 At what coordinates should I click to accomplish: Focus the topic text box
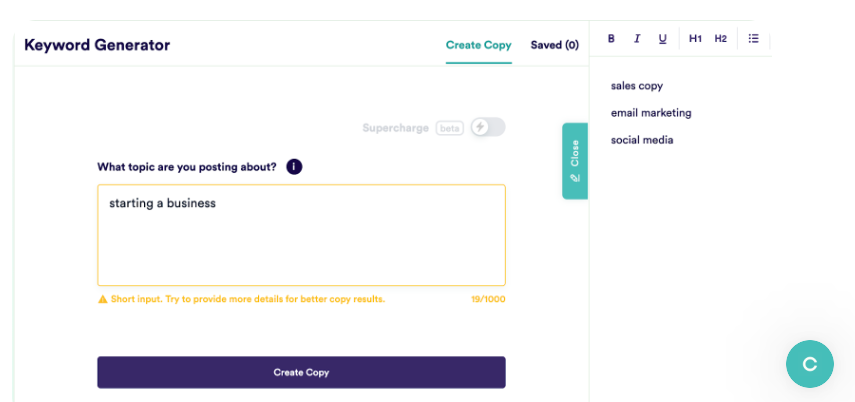click(x=301, y=235)
